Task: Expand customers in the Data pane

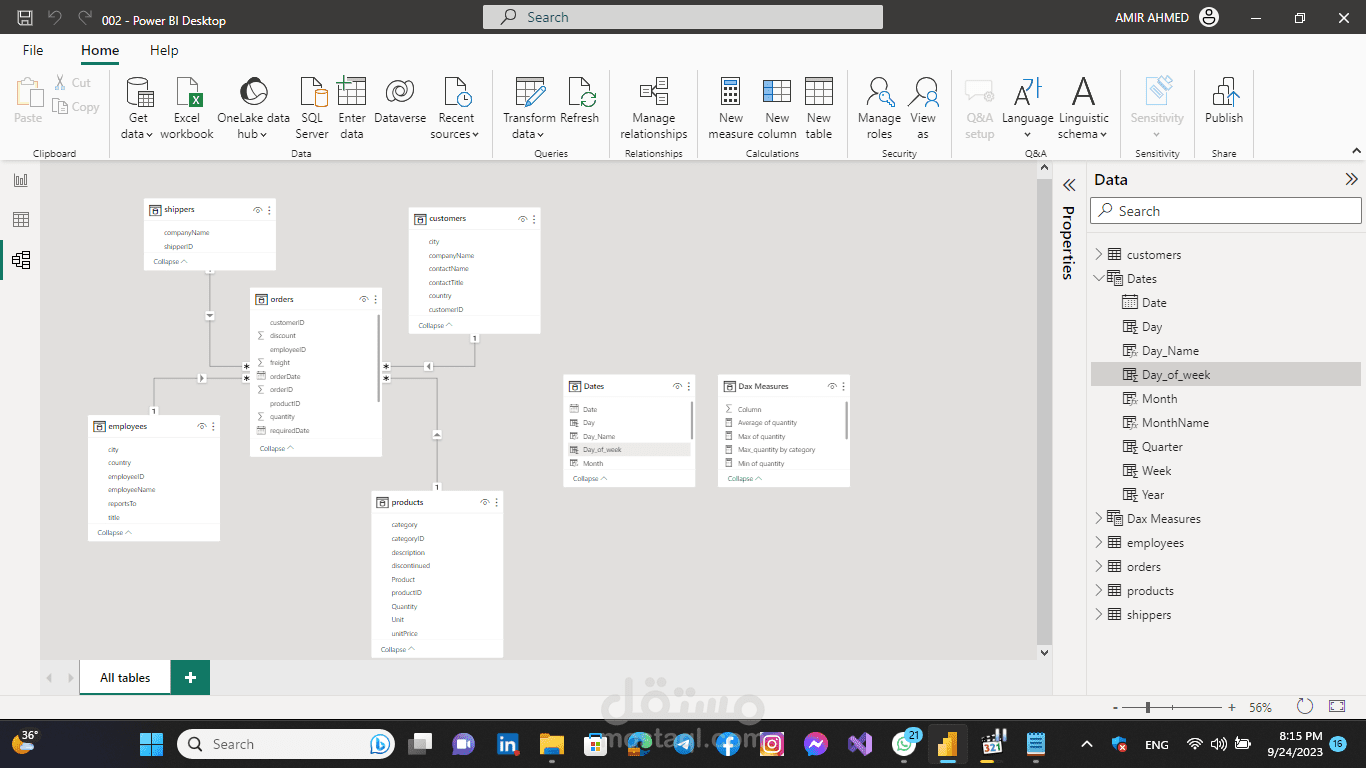Action: tap(1098, 255)
